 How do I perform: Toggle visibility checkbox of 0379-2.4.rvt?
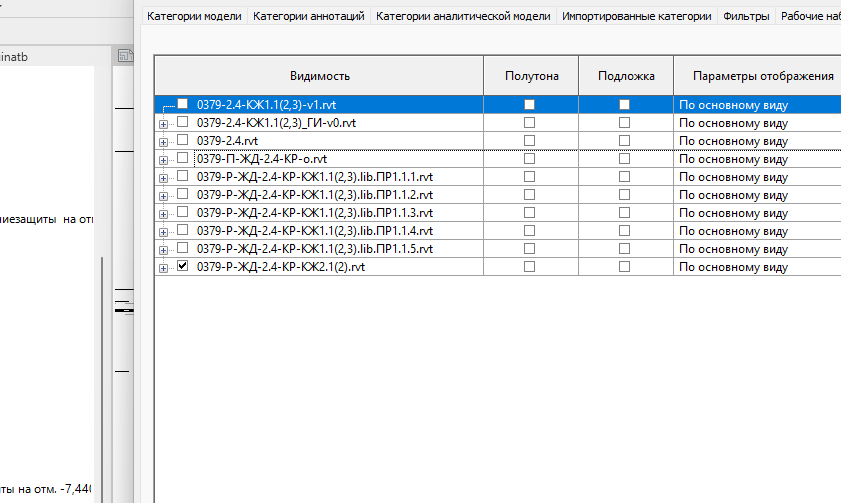pyautogui.click(x=183, y=140)
